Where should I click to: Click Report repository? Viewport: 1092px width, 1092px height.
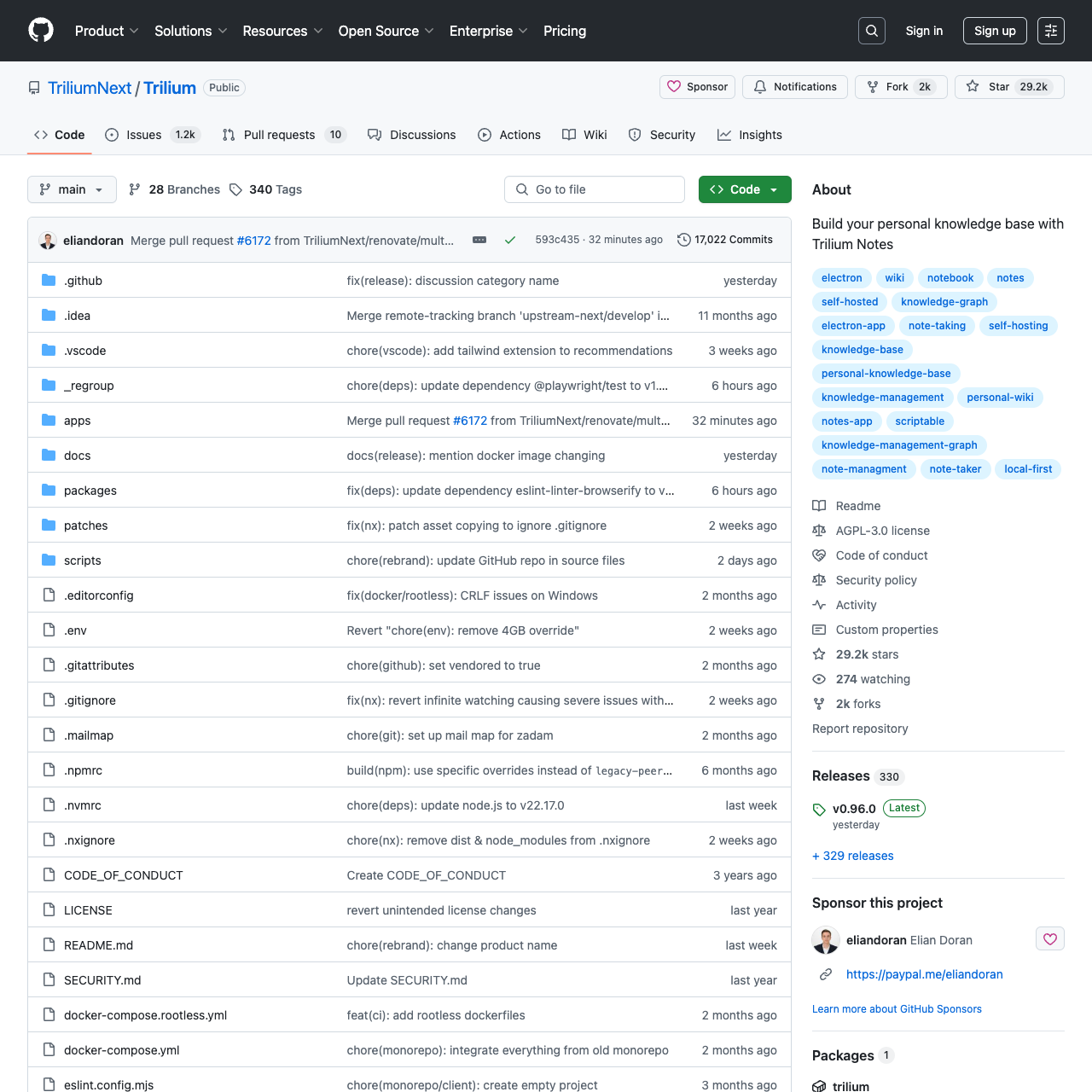(860, 729)
